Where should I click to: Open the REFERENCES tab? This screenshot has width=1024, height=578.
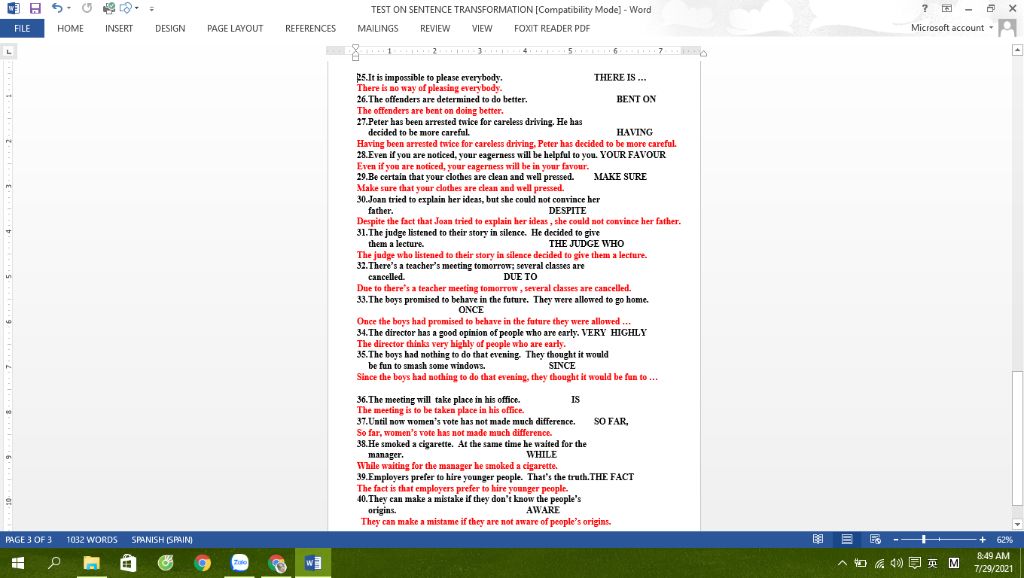(310, 28)
